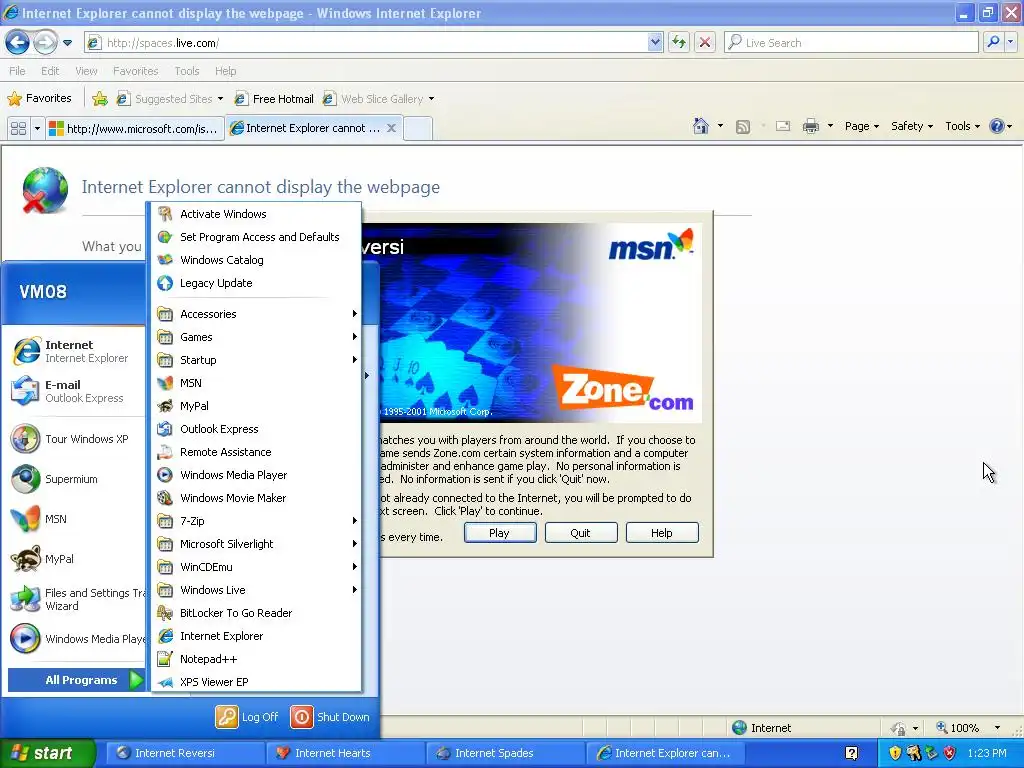This screenshot has width=1024, height=768.
Task: Open the Quick Tabs grid icon
Action: click(x=18, y=129)
